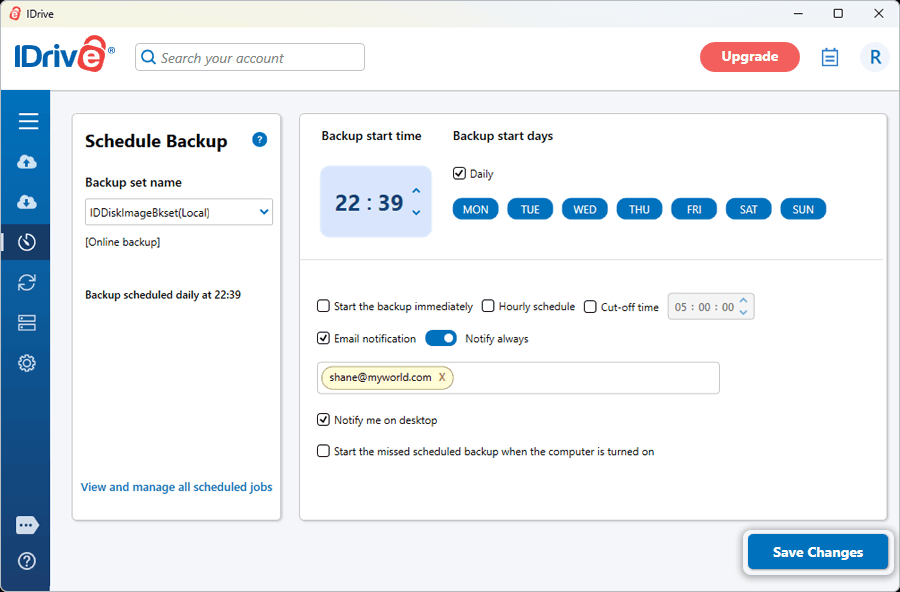900x592 pixels.
Task: Enable the Hourly schedule checkbox
Action: tap(488, 306)
